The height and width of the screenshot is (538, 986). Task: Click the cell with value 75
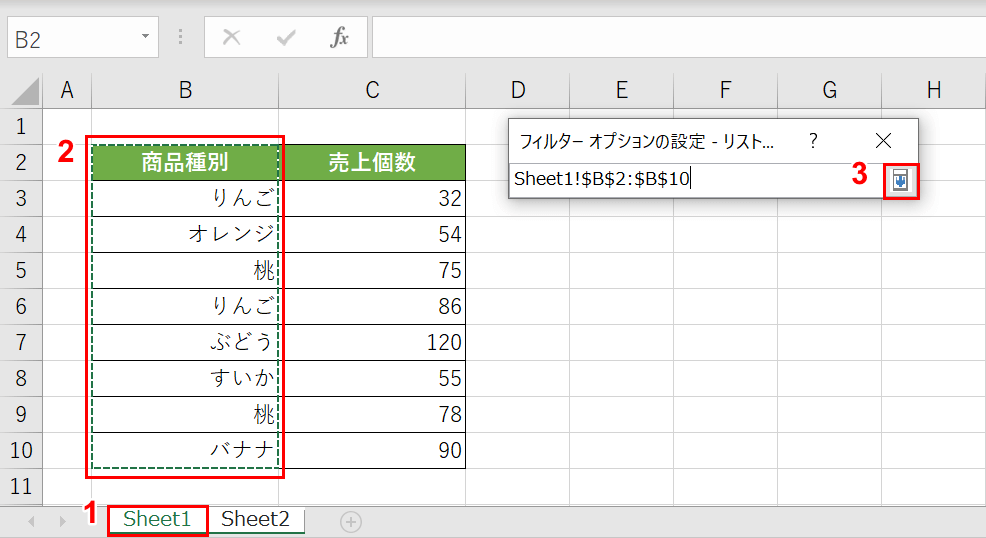coord(372,270)
